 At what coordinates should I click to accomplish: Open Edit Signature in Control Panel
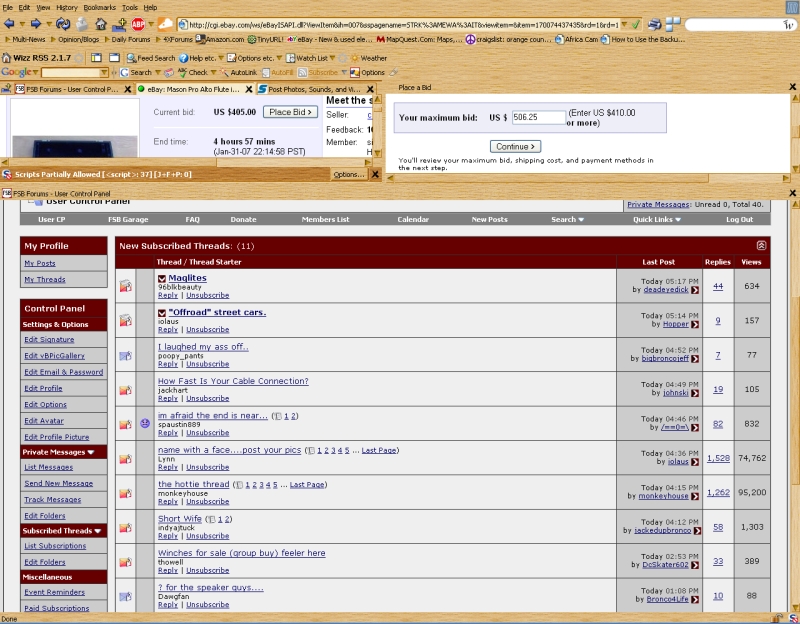tap(49, 339)
